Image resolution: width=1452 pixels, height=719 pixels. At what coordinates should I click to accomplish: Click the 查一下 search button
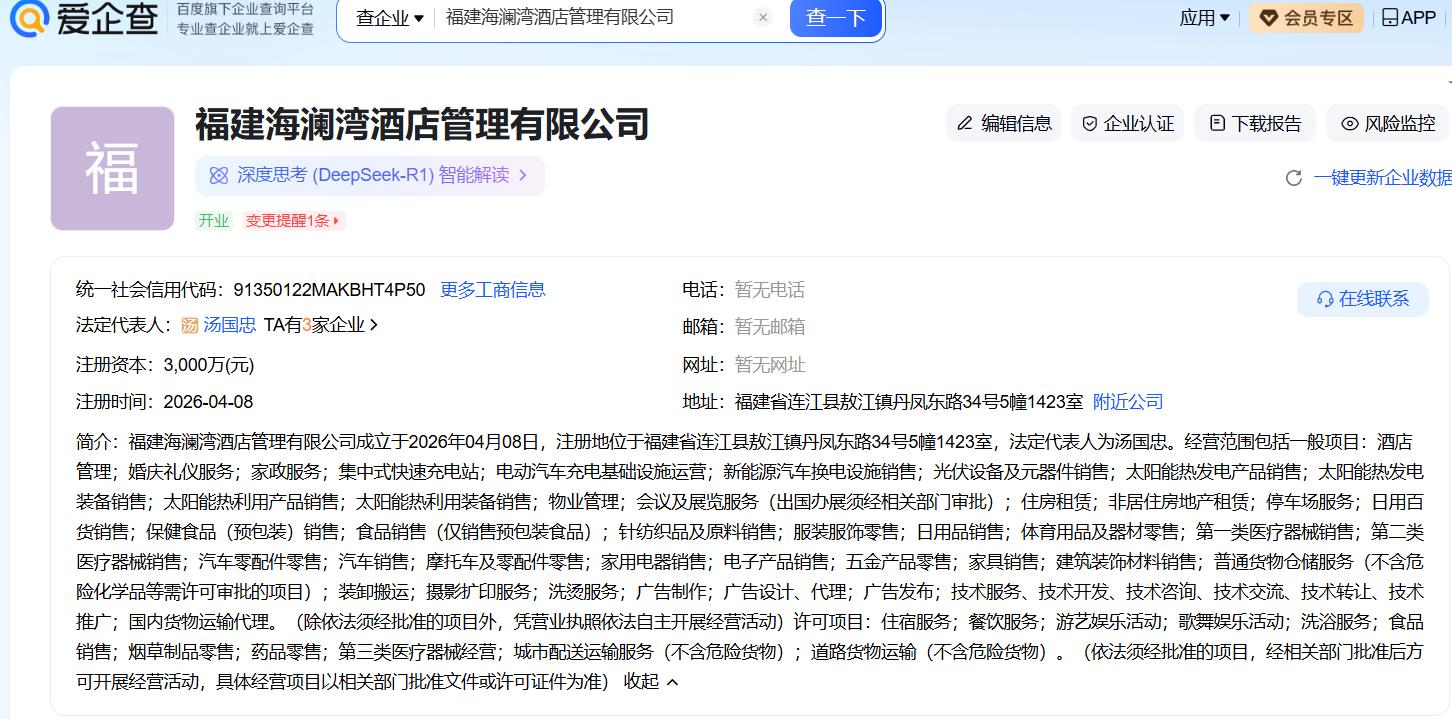click(x=835, y=18)
